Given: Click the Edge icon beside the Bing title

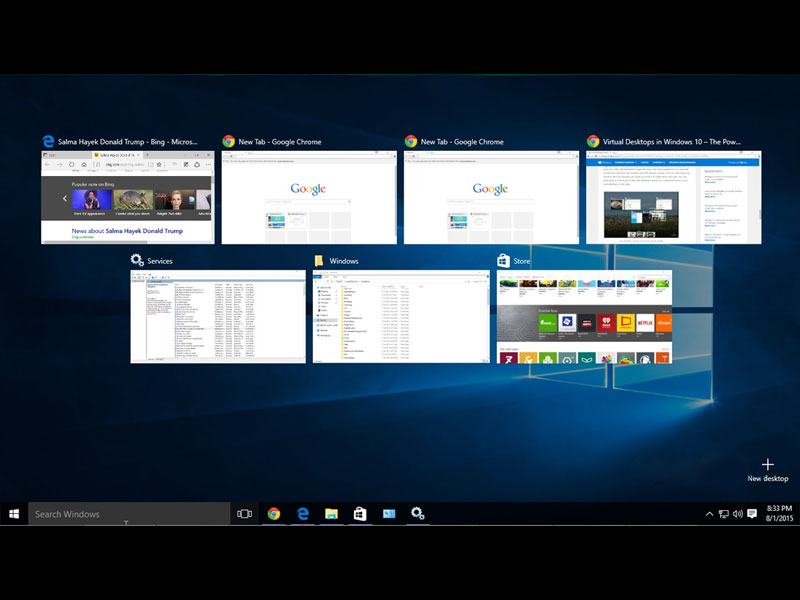Looking at the screenshot, I should (x=48, y=141).
